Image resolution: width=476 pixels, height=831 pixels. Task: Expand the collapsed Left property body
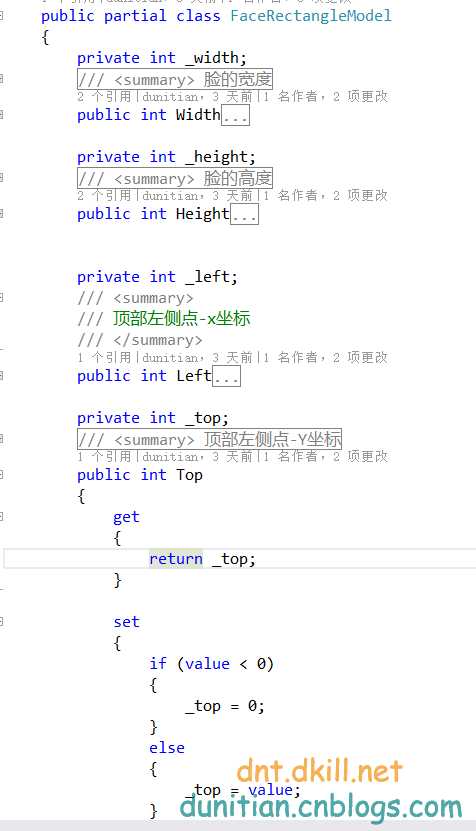pos(226,376)
